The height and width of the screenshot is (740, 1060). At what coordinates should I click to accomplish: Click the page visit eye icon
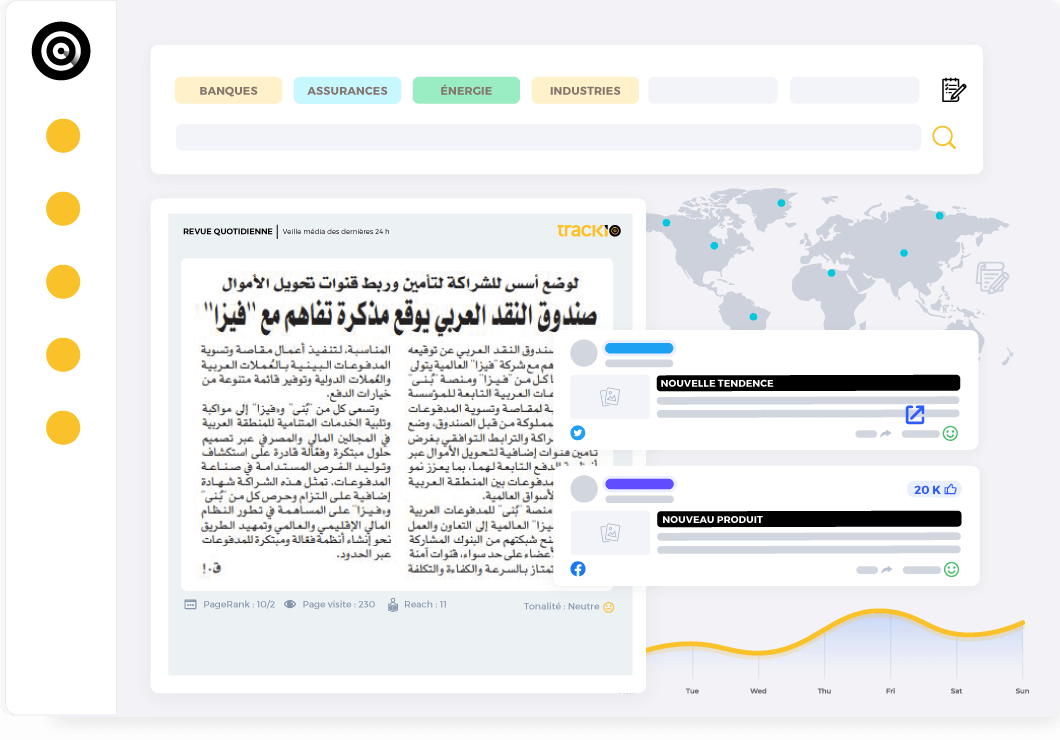pos(290,604)
